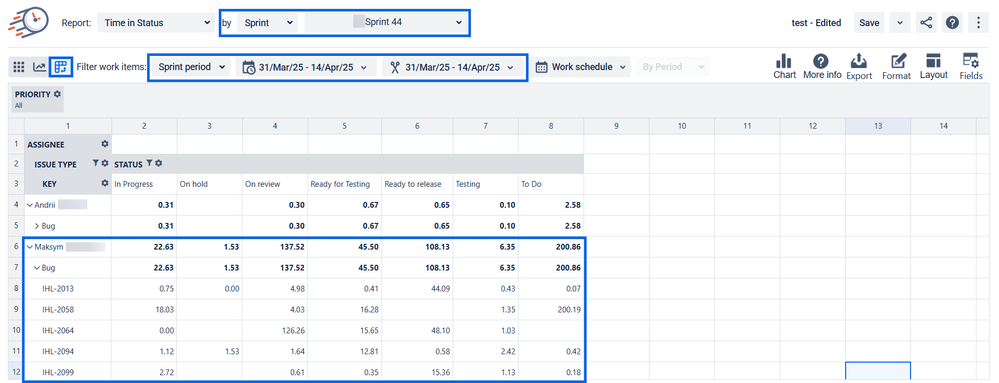Open the ISSUE TYPE gear settings
999x383 pixels.
(105, 164)
